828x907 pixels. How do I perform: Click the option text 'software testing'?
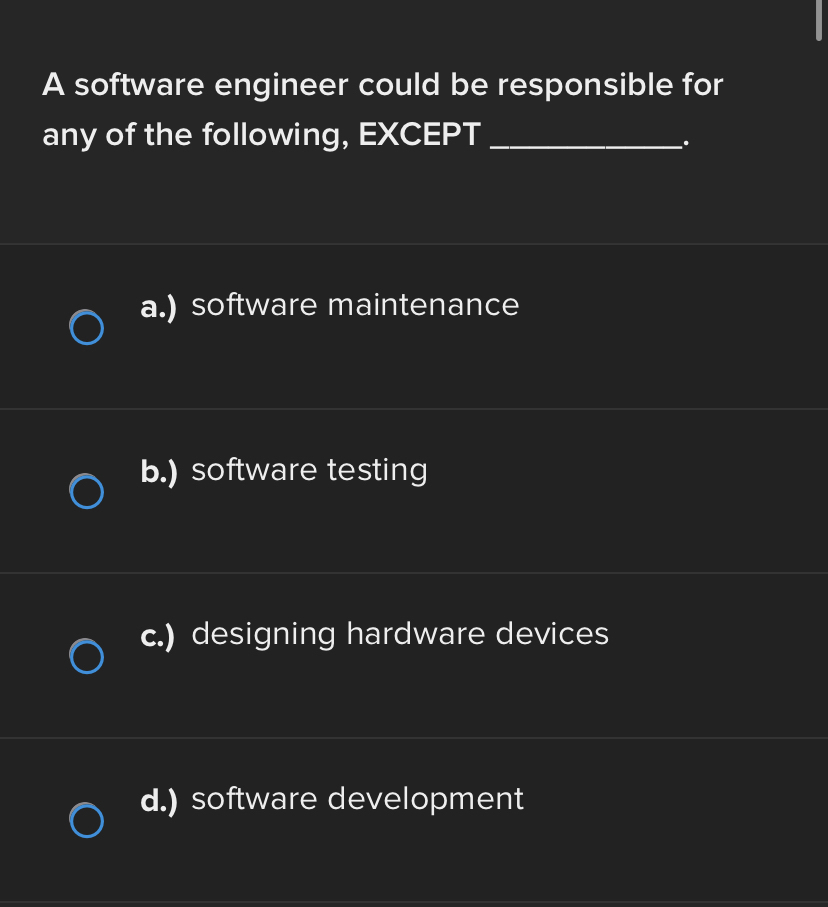point(308,470)
